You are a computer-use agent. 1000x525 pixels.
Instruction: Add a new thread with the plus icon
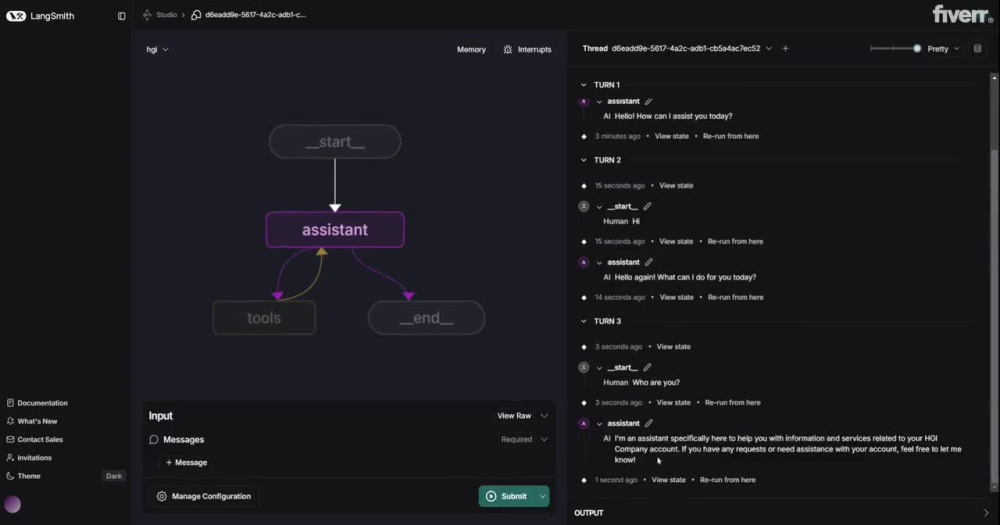785,48
